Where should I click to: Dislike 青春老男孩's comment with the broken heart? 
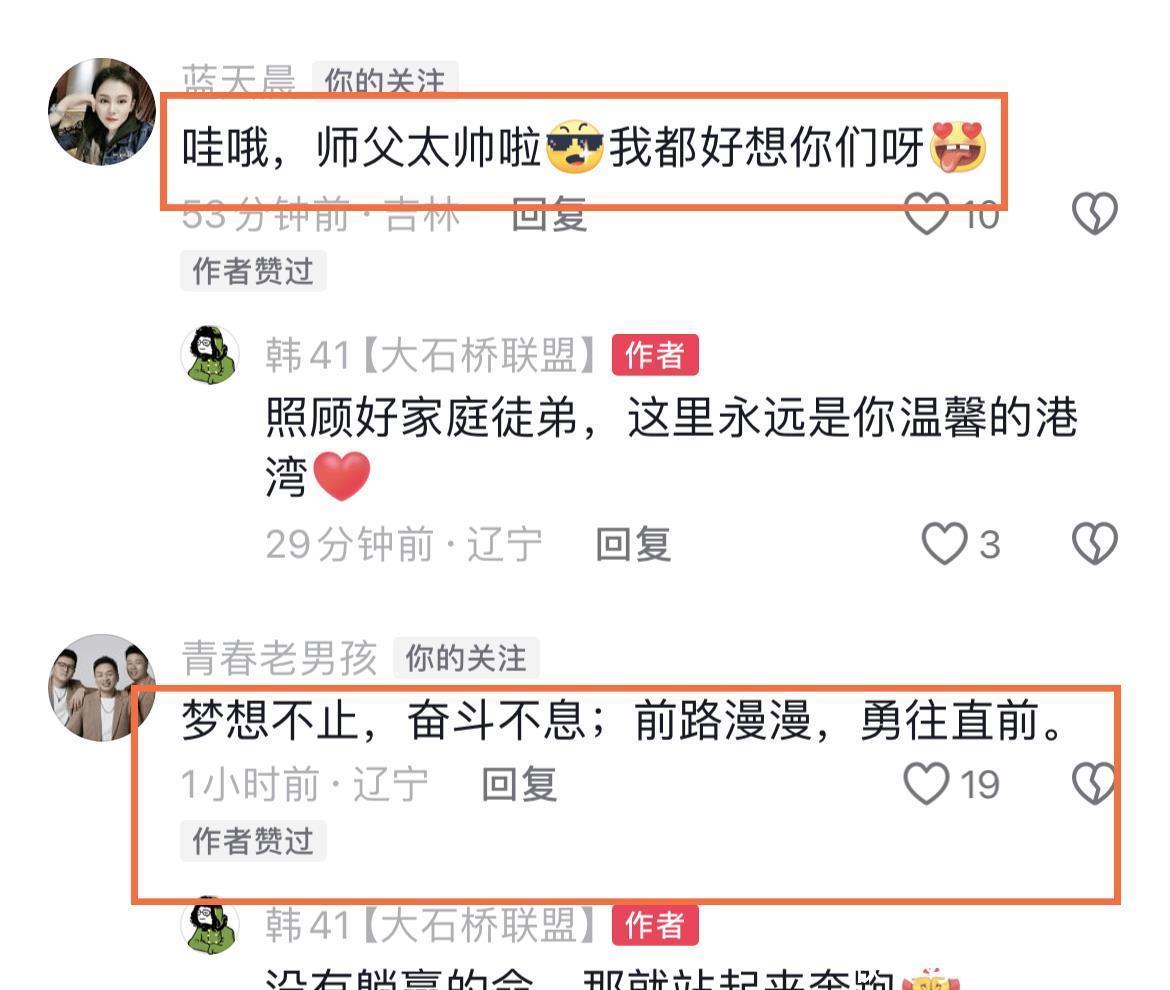click(x=1095, y=783)
